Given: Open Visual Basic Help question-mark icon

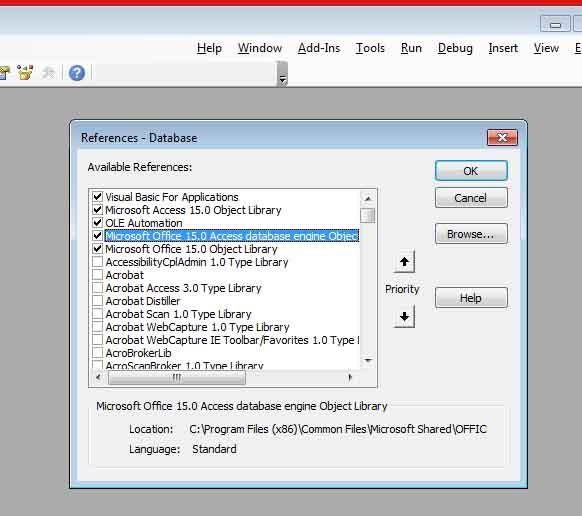Looking at the screenshot, I should coord(77,73).
